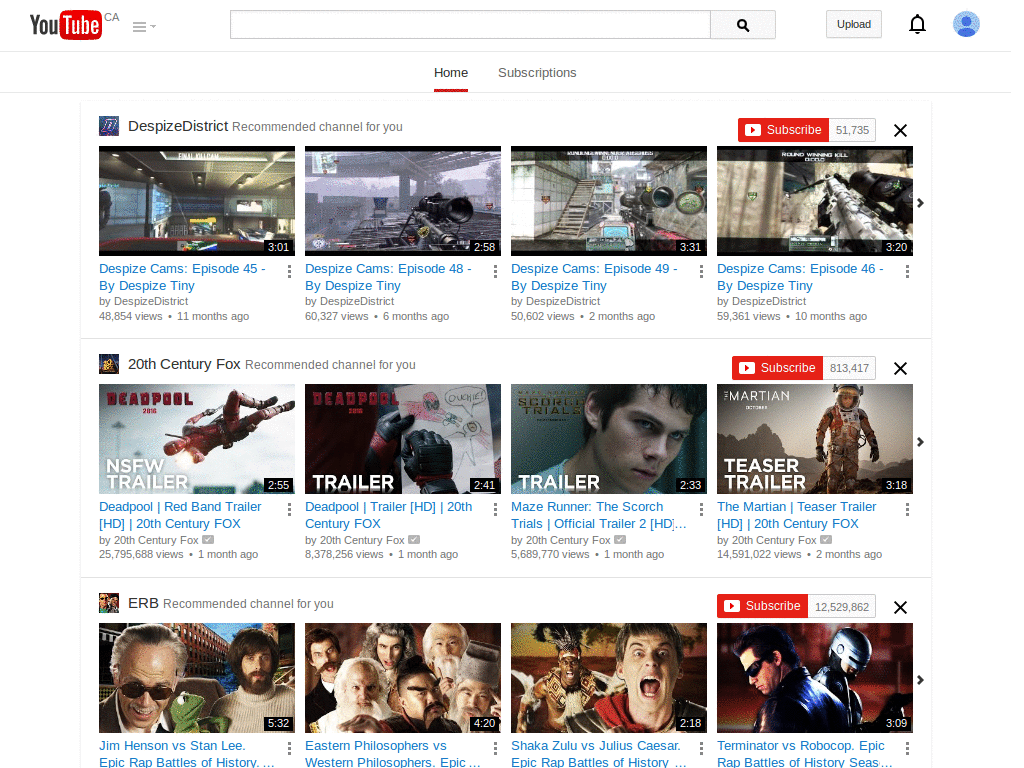Play Eastern vs Western Philosophers thumbnail

pos(403,678)
